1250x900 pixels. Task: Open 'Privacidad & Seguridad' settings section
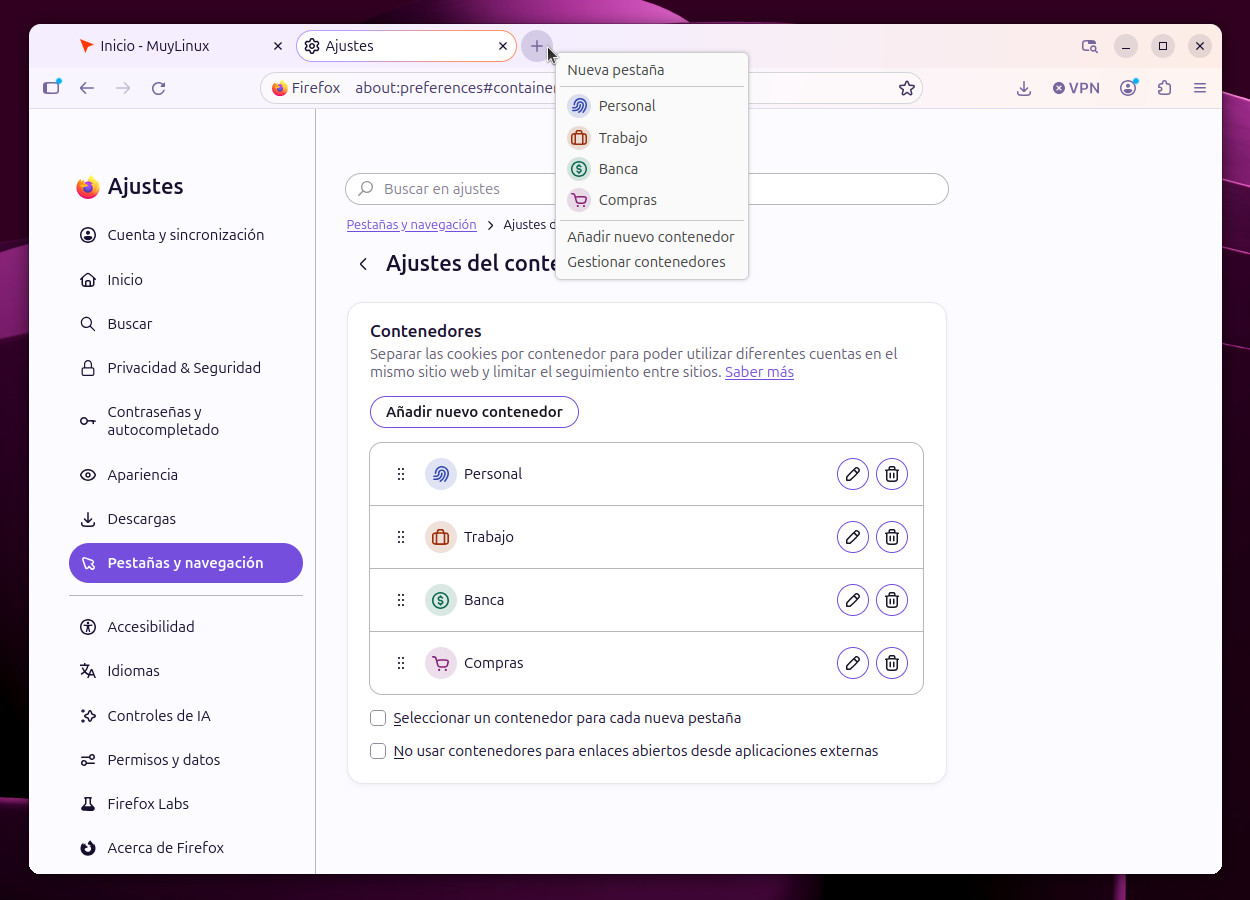click(186, 368)
